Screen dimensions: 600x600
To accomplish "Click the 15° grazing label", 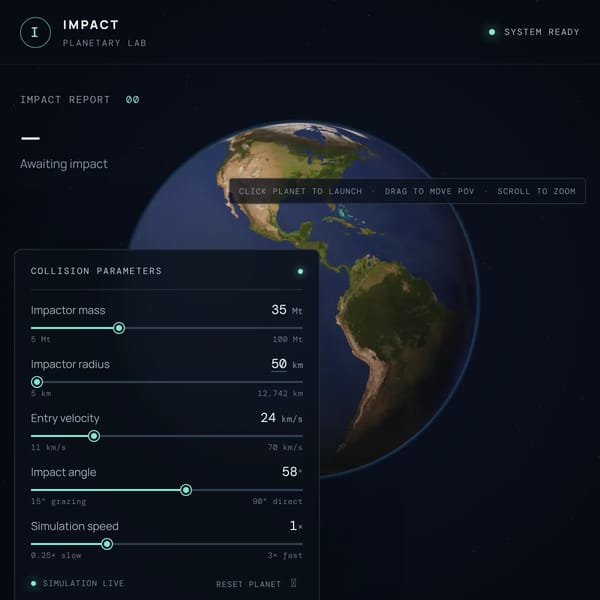I will 59,501.
